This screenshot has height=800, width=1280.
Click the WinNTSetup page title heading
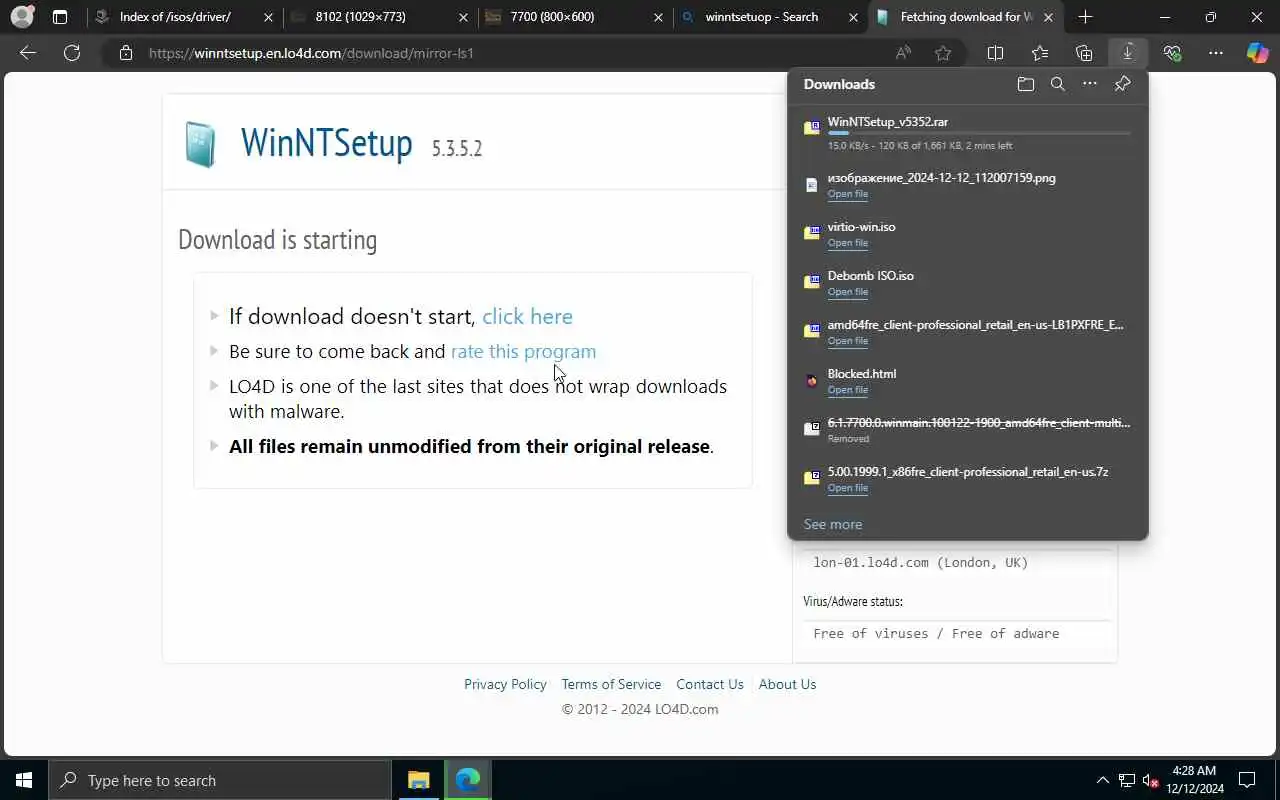click(x=326, y=143)
